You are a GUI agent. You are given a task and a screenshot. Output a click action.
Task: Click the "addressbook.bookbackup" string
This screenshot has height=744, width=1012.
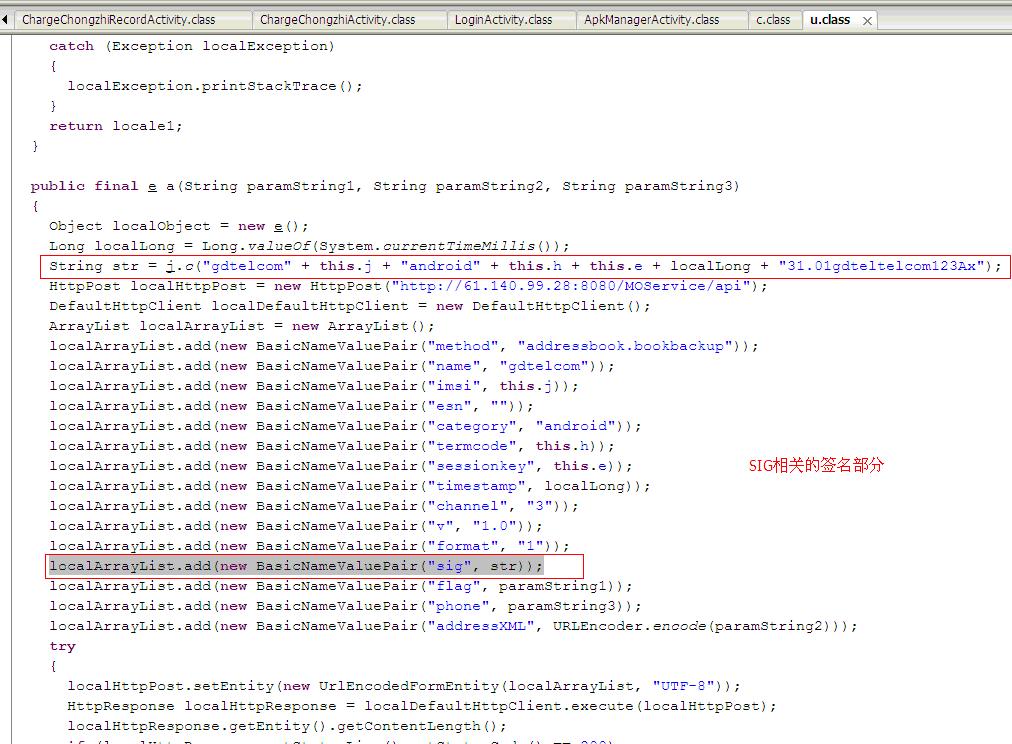click(624, 346)
